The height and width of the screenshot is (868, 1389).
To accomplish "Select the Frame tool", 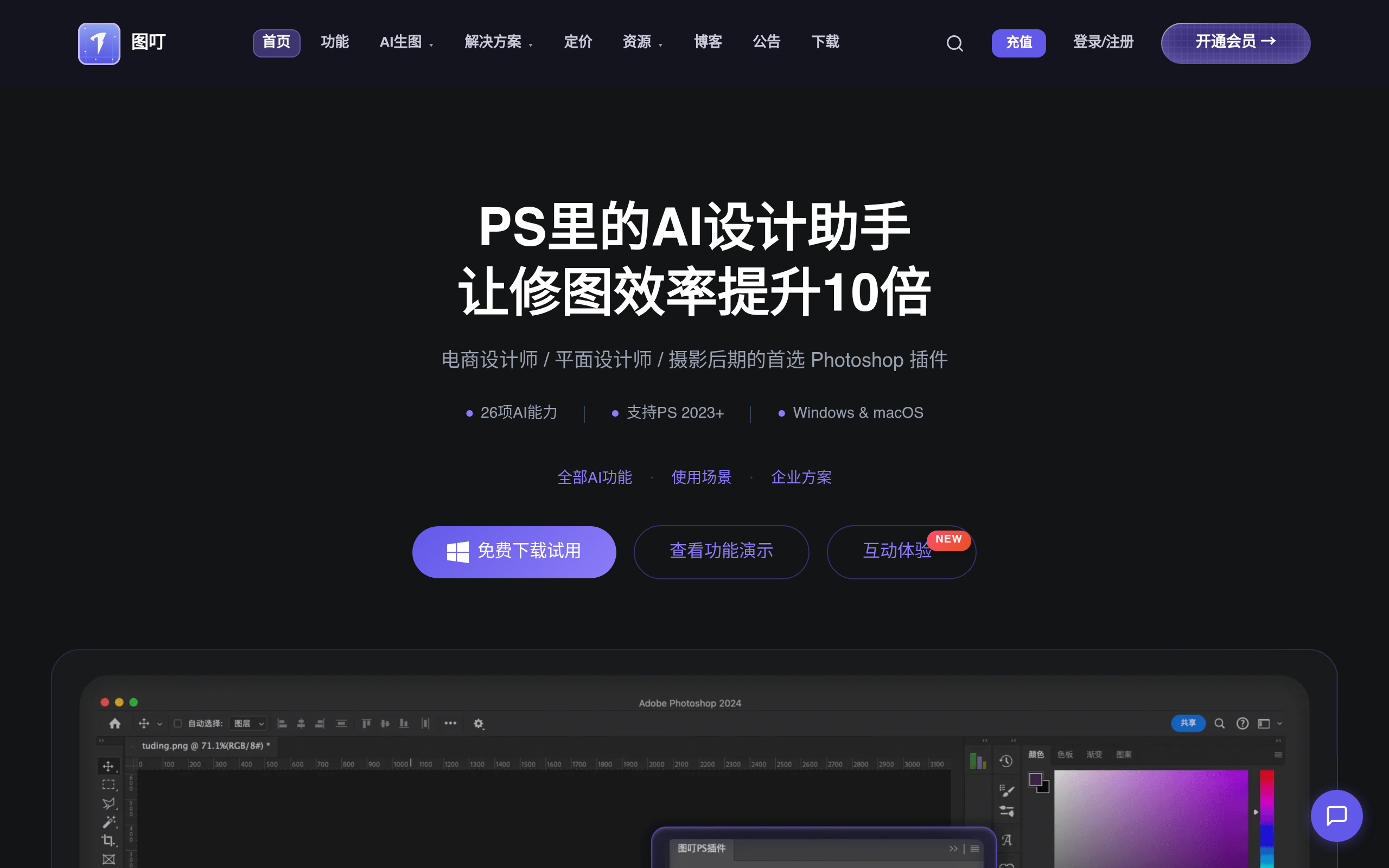I will pyautogui.click(x=108, y=859).
